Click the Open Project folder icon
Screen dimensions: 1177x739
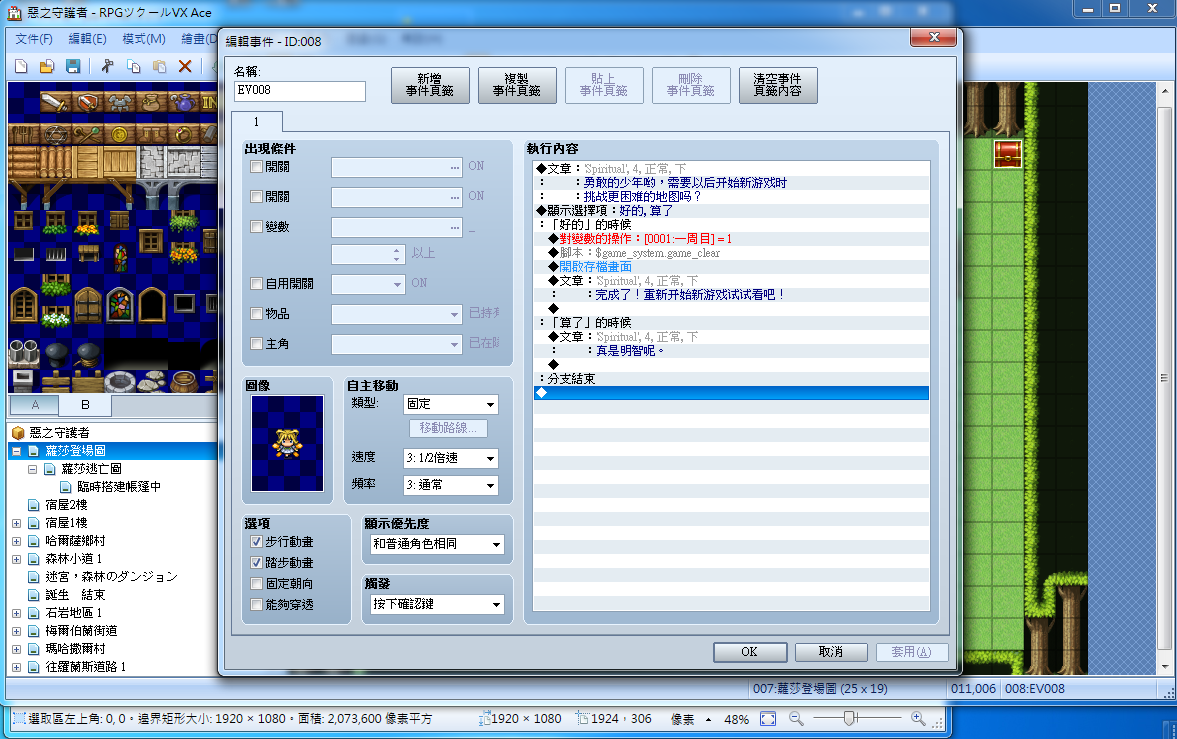pyautogui.click(x=47, y=66)
